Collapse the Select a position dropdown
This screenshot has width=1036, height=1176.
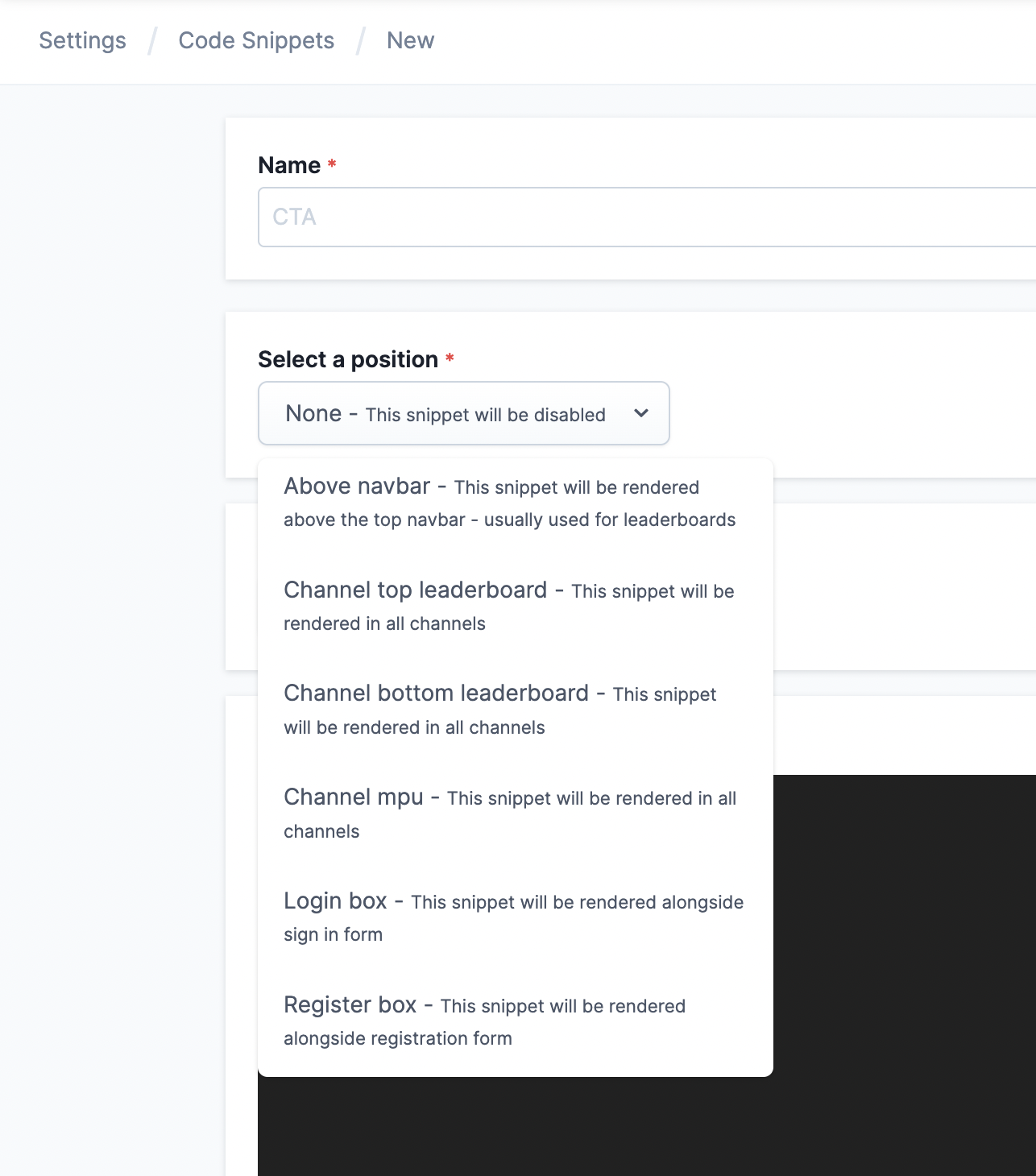click(463, 413)
